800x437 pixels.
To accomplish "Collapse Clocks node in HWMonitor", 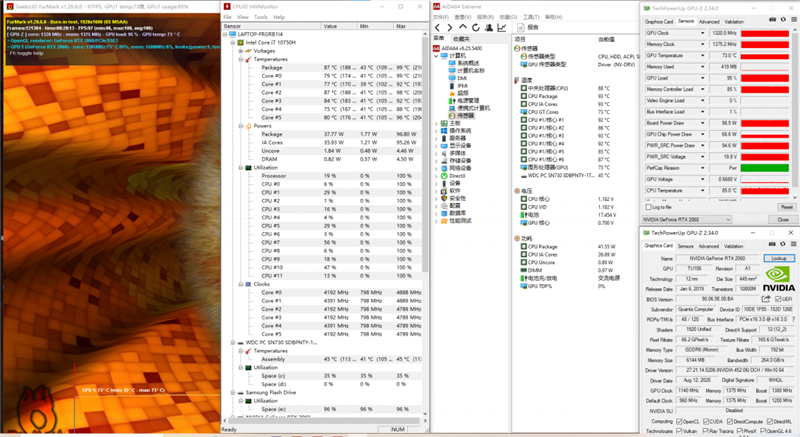I will point(241,284).
